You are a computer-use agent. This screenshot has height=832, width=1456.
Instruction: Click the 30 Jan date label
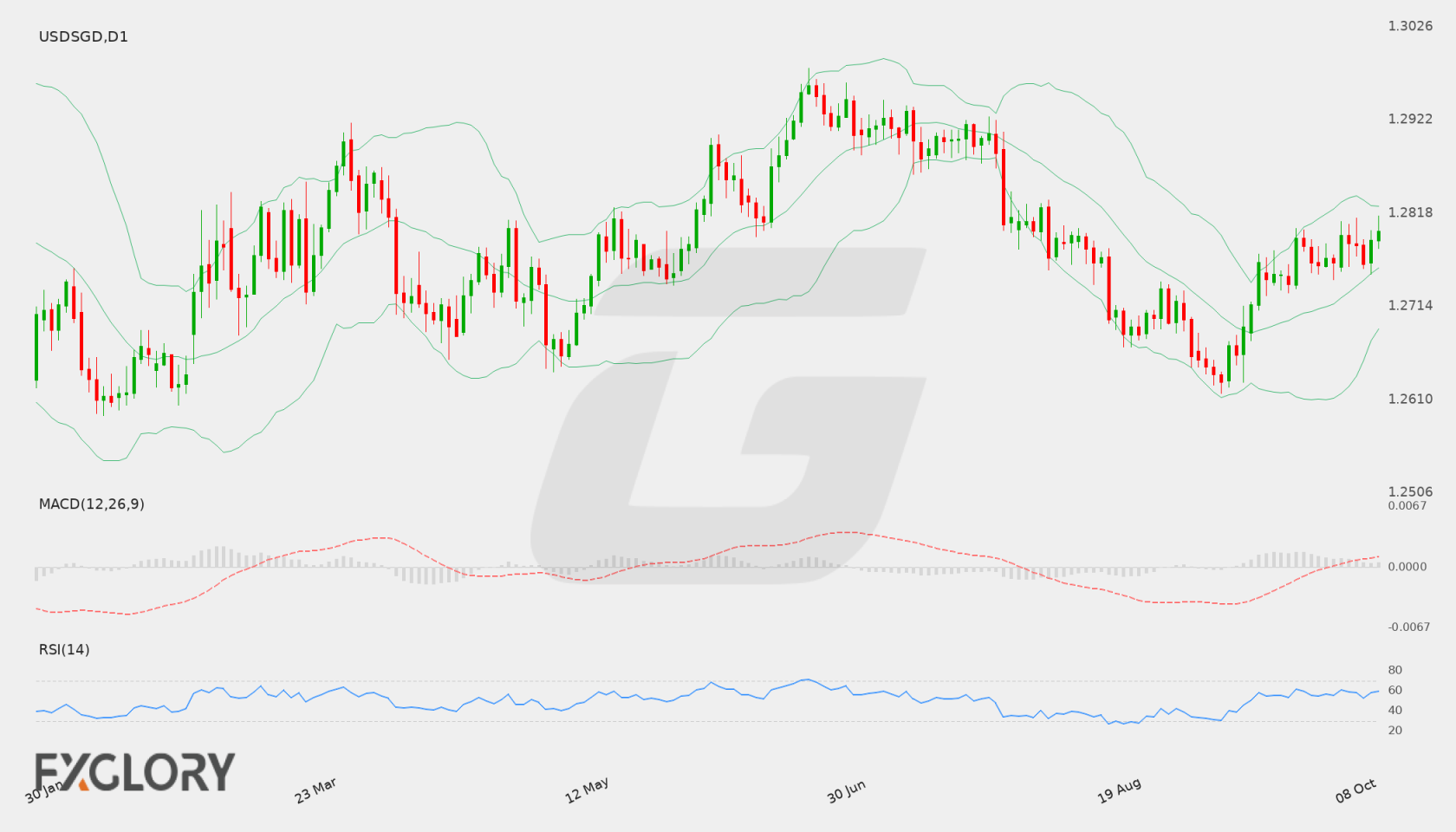click(x=45, y=790)
